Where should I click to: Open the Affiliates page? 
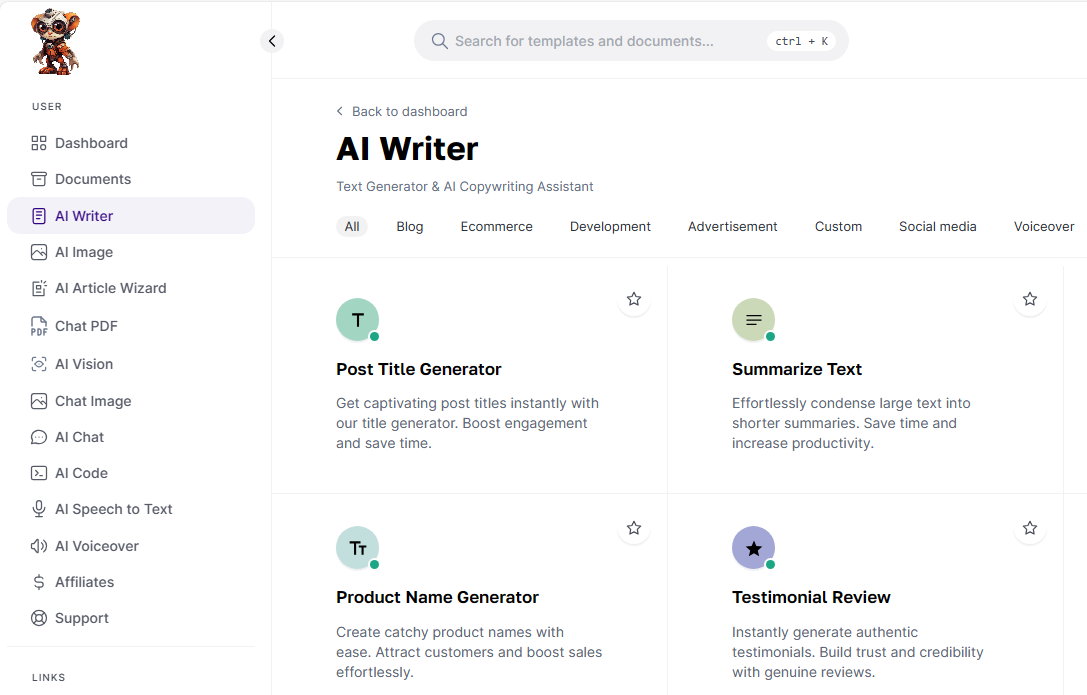click(83, 581)
